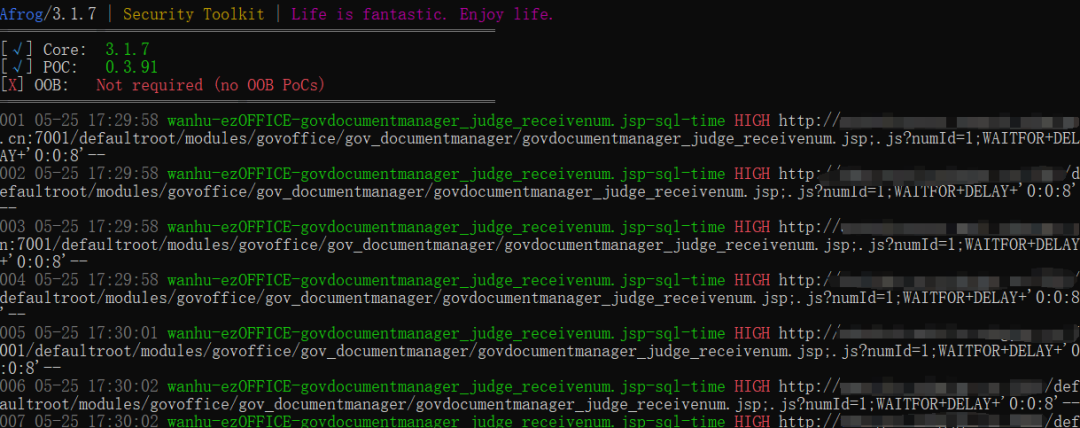
Task: Select the Core version value 3.1.7
Action: click(x=127, y=50)
